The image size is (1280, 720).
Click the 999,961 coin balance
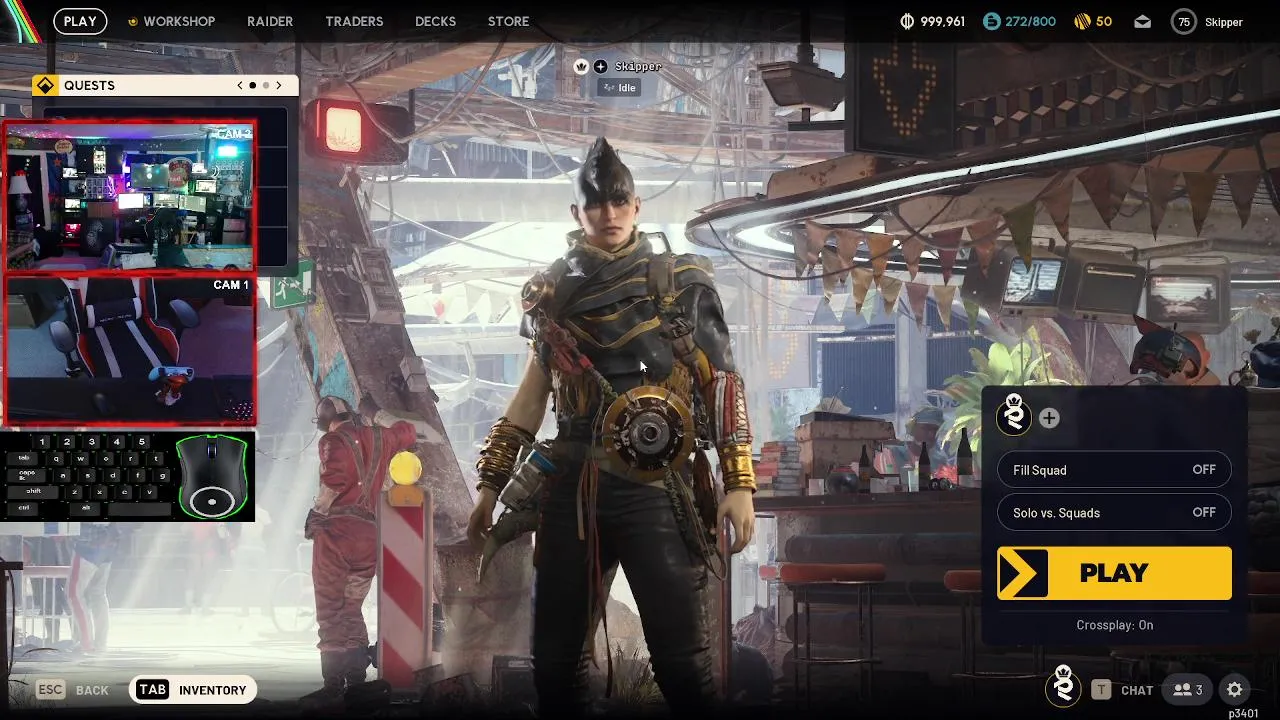(x=942, y=21)
